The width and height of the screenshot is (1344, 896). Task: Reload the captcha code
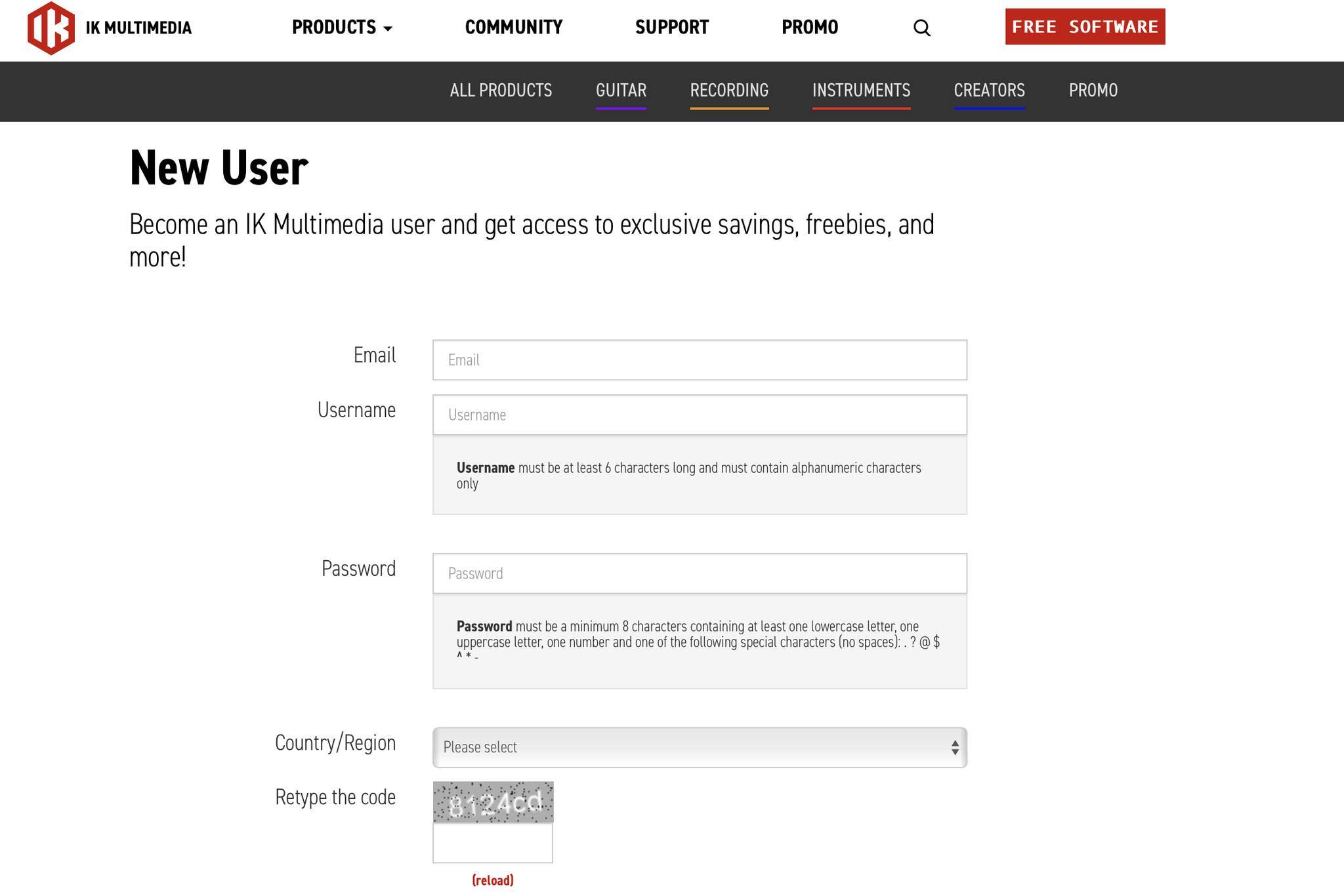click(x=493, y=880)
